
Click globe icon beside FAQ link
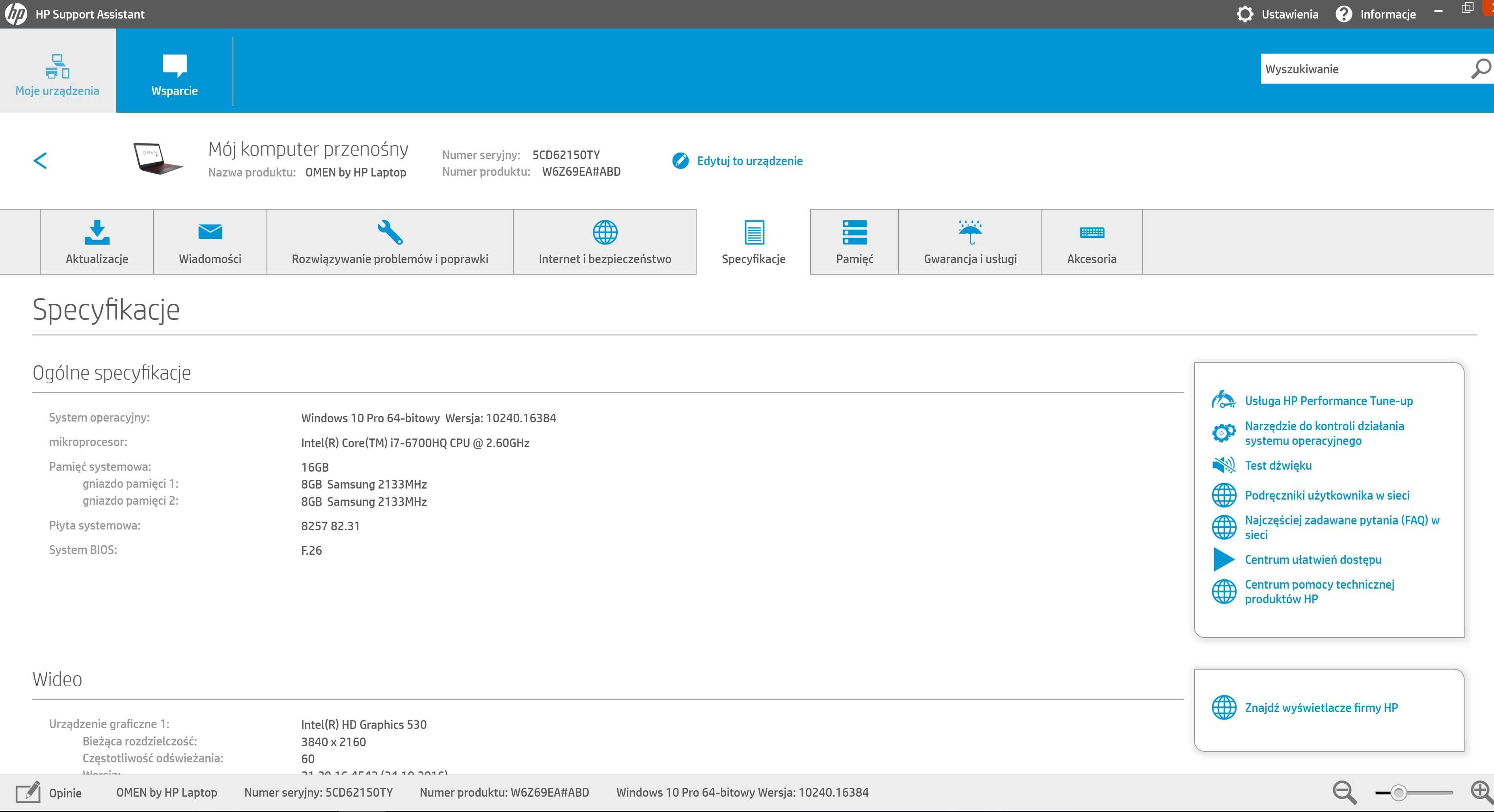point(1224,527)
